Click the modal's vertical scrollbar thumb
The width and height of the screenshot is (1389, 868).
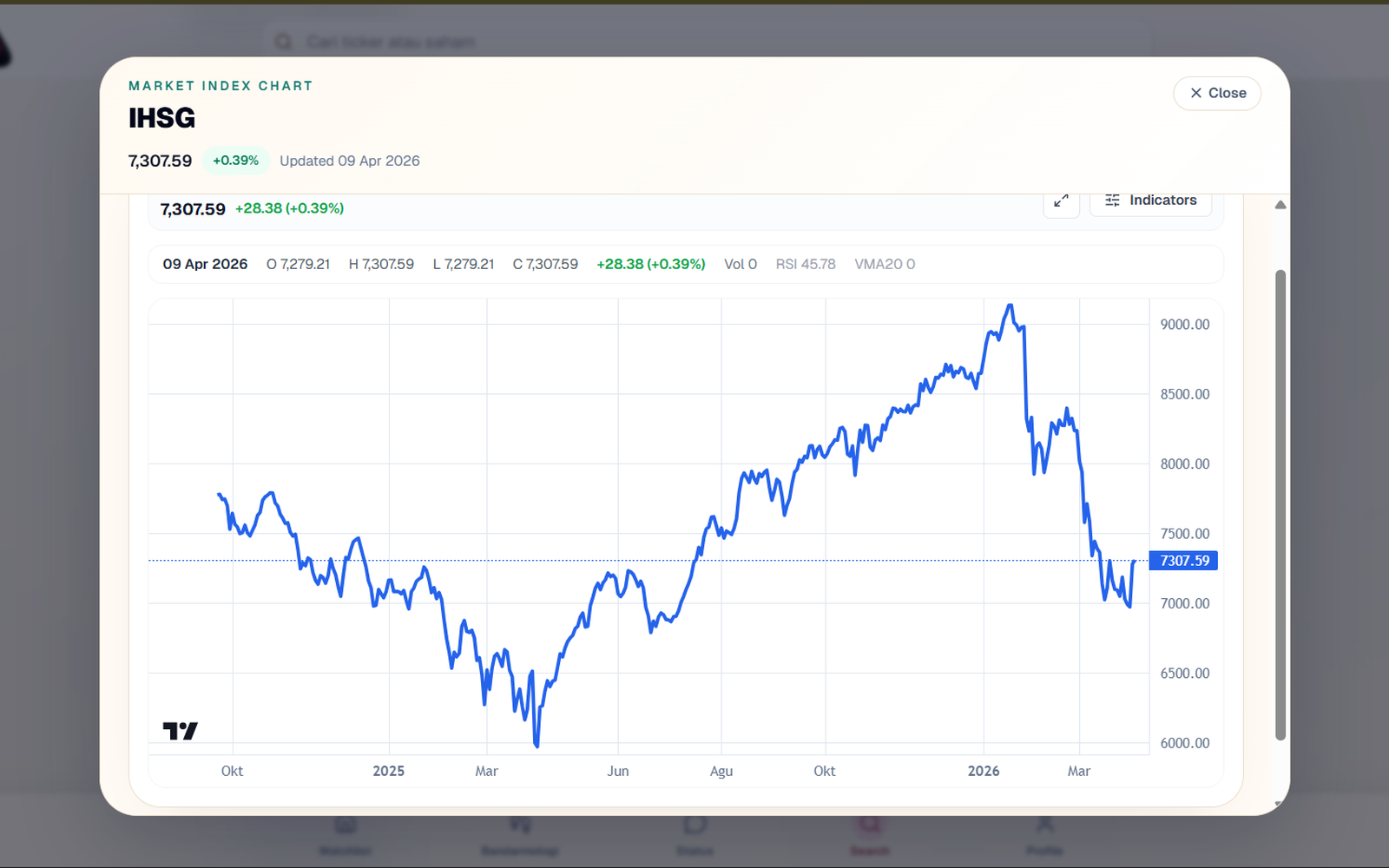pos(1280,503)
